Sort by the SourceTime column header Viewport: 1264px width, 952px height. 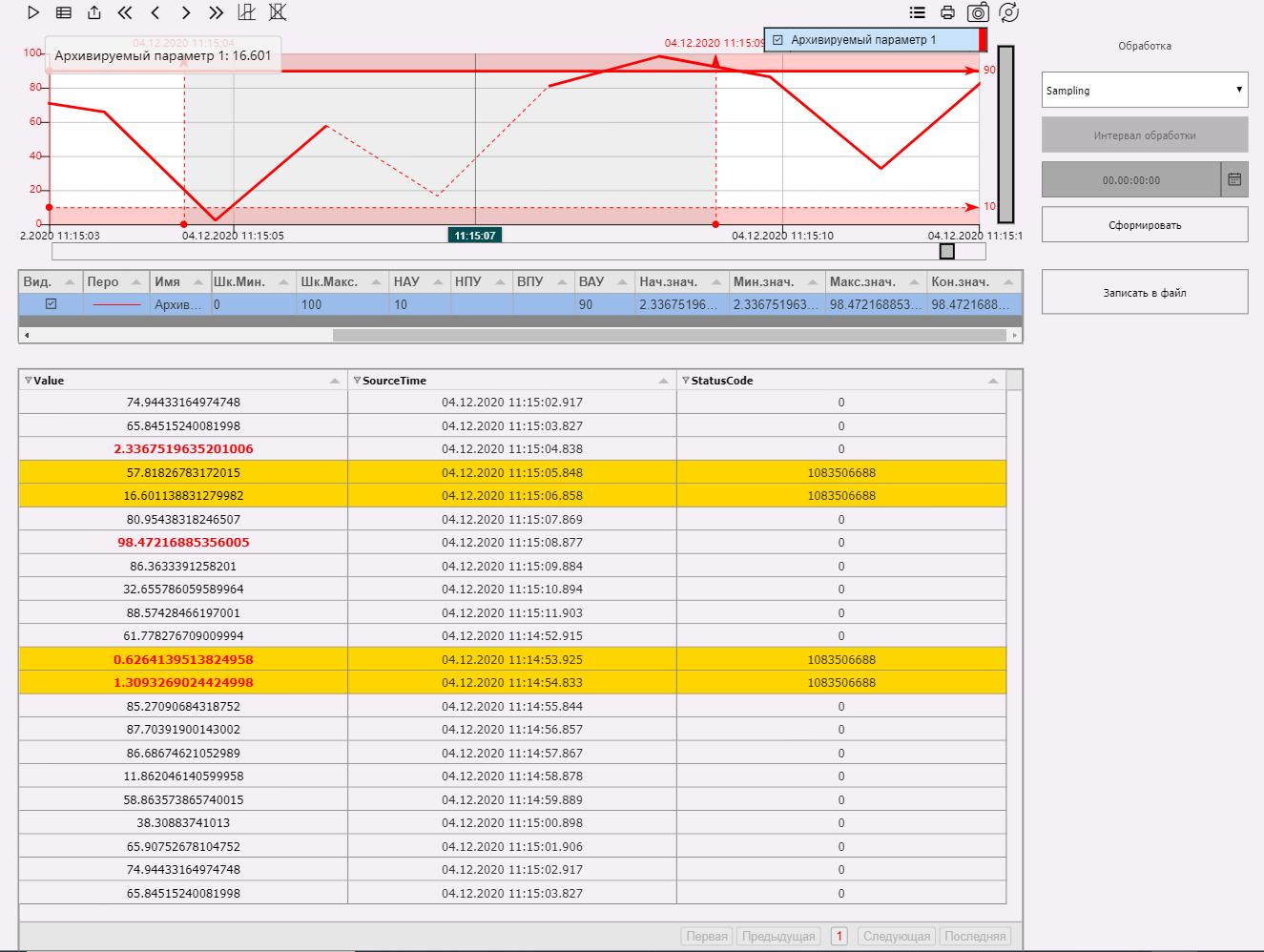(x=394, y=381)
